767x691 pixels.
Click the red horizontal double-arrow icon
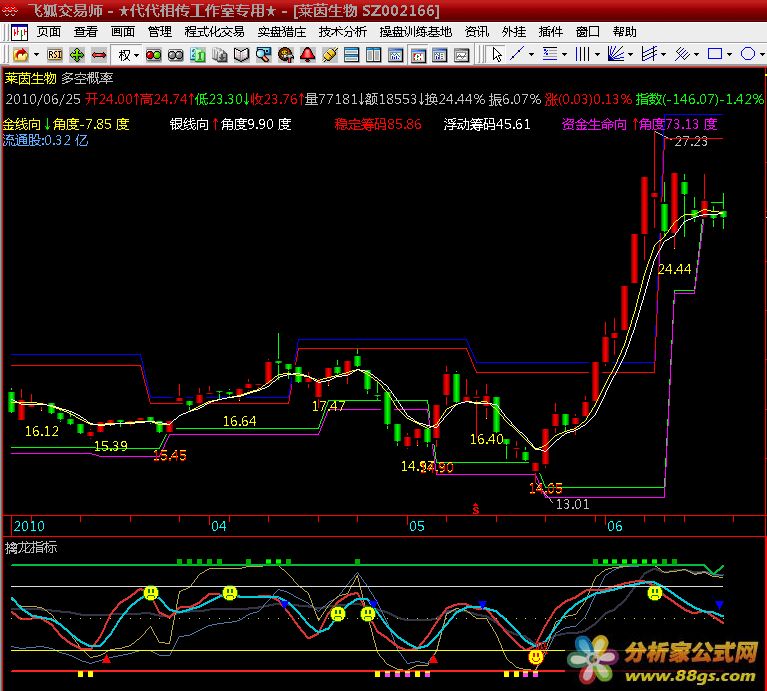99,54
